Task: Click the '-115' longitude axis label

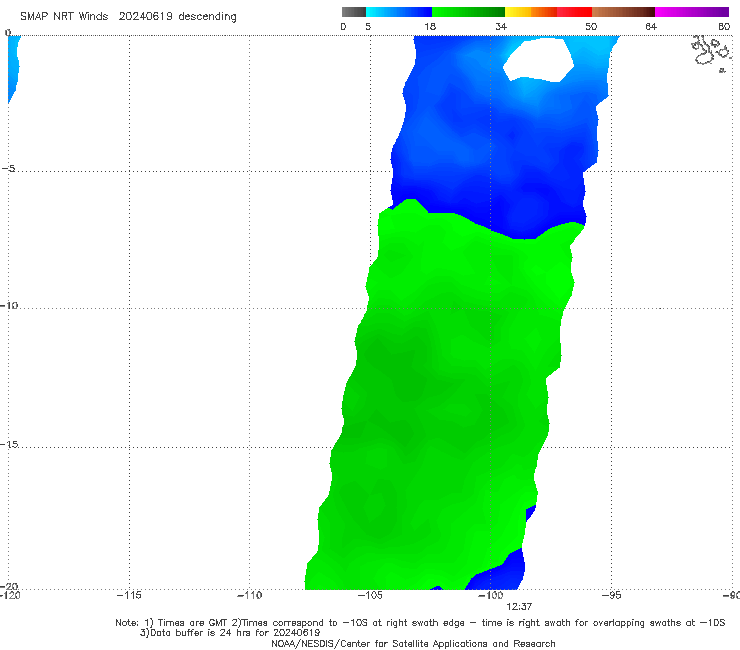Action: pyautogui.click(x=129, y=595)
